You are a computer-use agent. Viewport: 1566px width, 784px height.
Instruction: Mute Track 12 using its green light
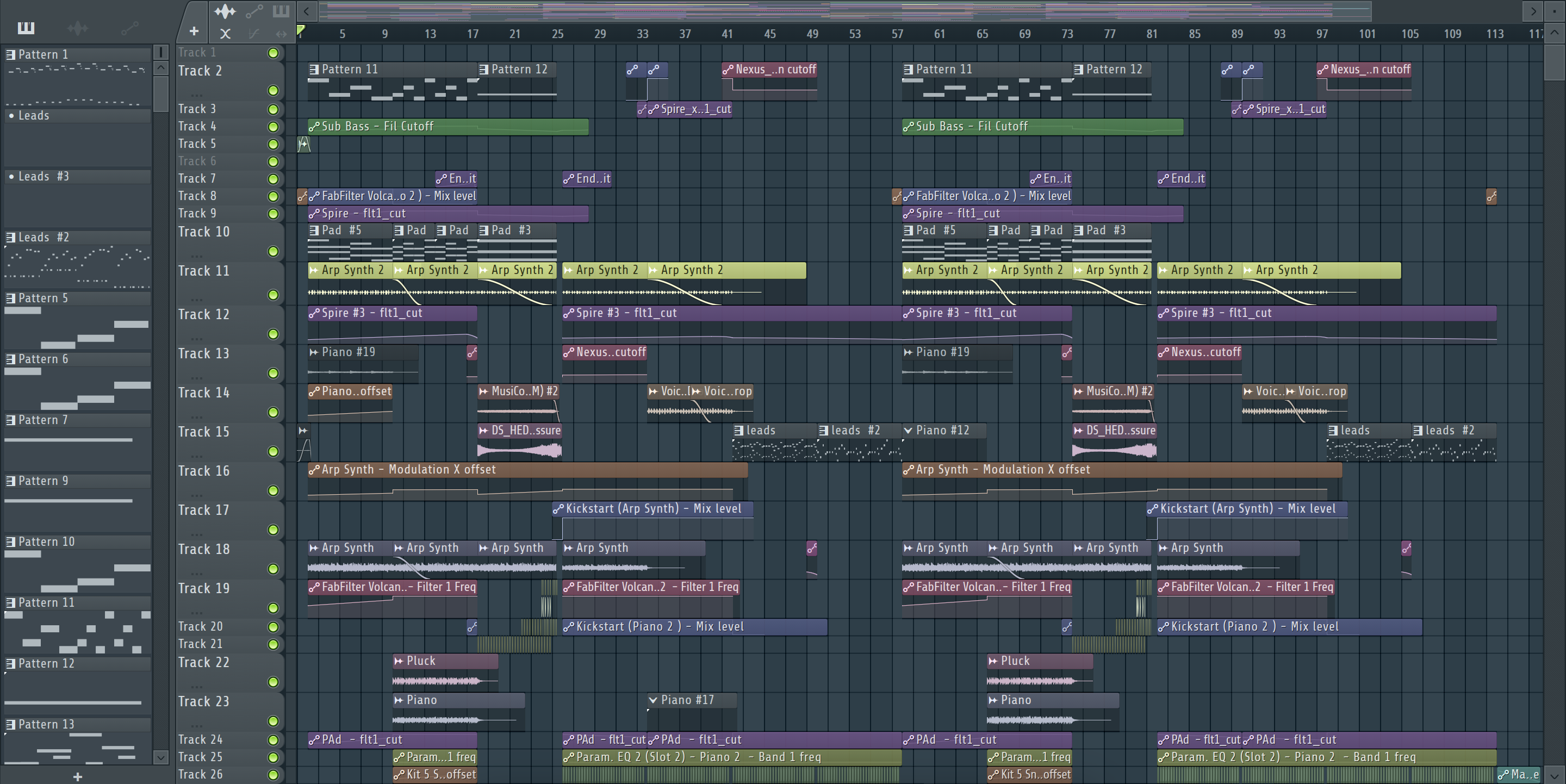(x=274, y=334)
